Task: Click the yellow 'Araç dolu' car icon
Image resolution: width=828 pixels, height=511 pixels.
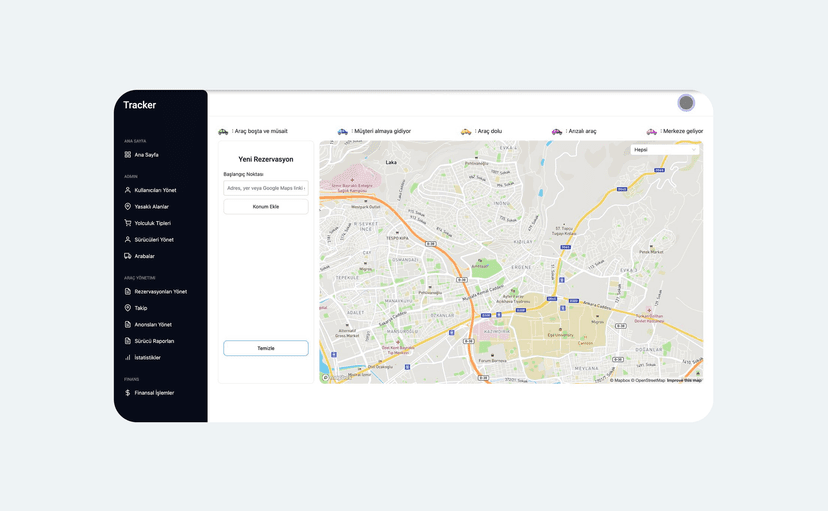Action: coord(466,131)
